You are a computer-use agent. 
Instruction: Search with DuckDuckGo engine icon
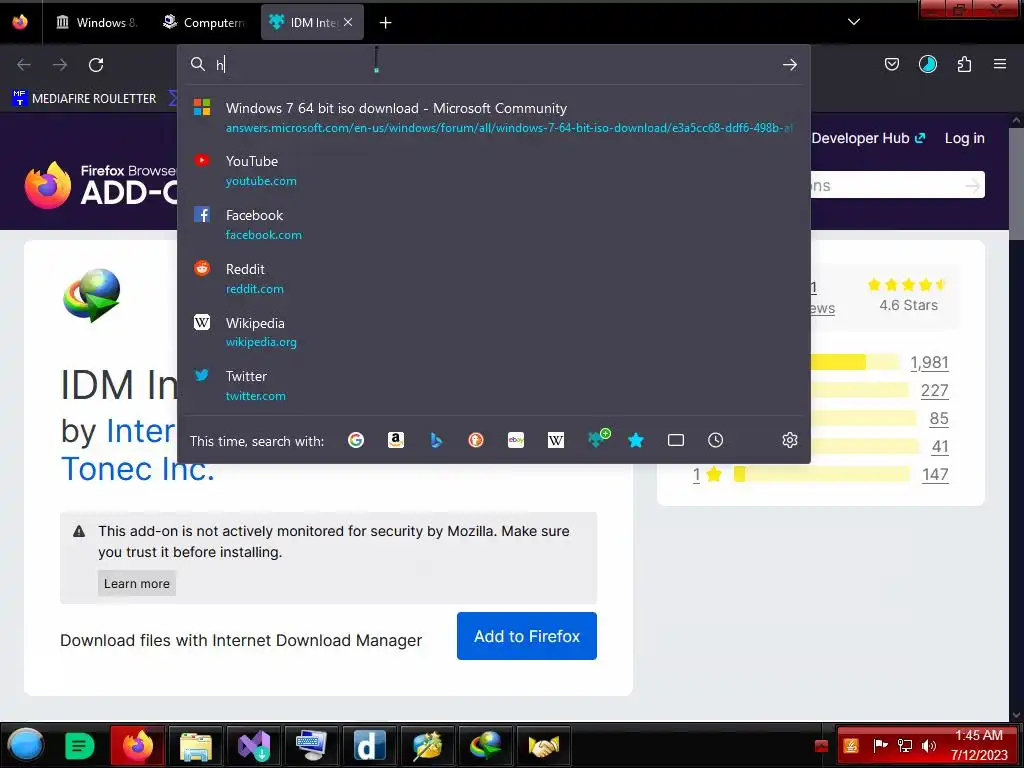476,440
